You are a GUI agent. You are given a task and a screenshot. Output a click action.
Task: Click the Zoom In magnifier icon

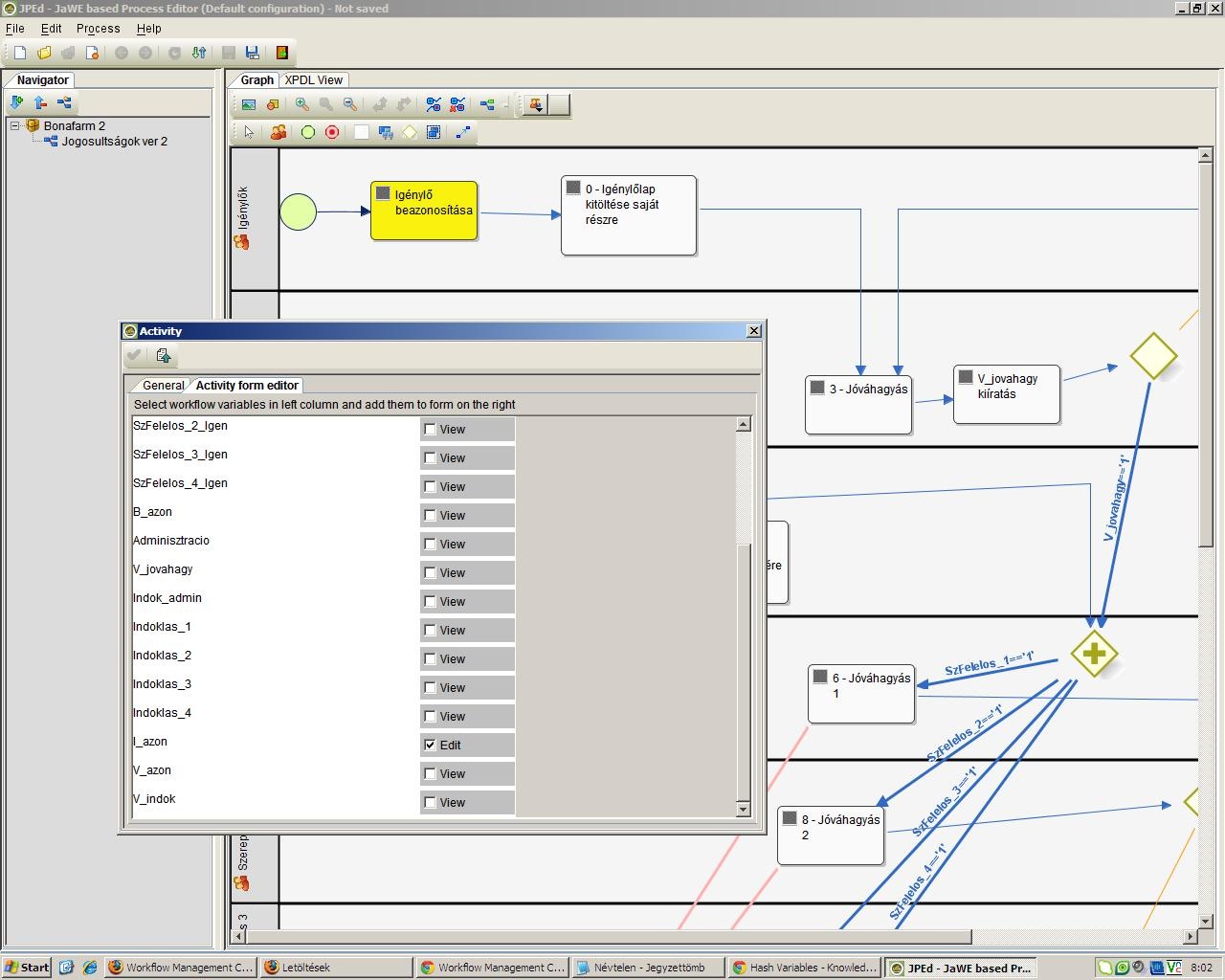301,104
